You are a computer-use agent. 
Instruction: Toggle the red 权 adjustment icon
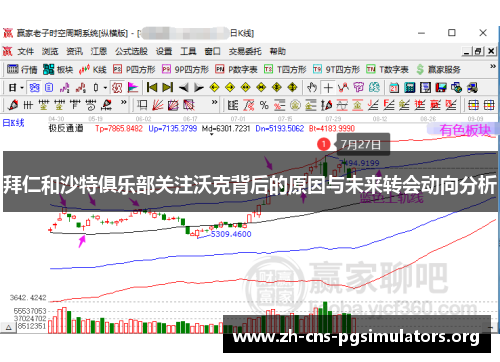click(117, 87)
